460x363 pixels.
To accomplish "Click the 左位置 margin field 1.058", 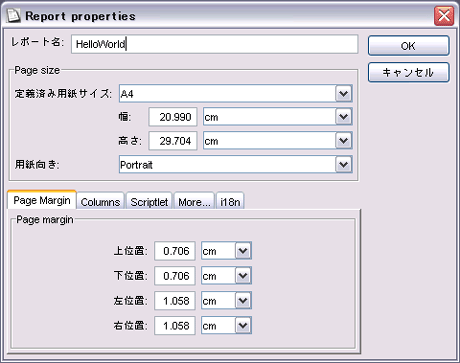I will [175, 301].
